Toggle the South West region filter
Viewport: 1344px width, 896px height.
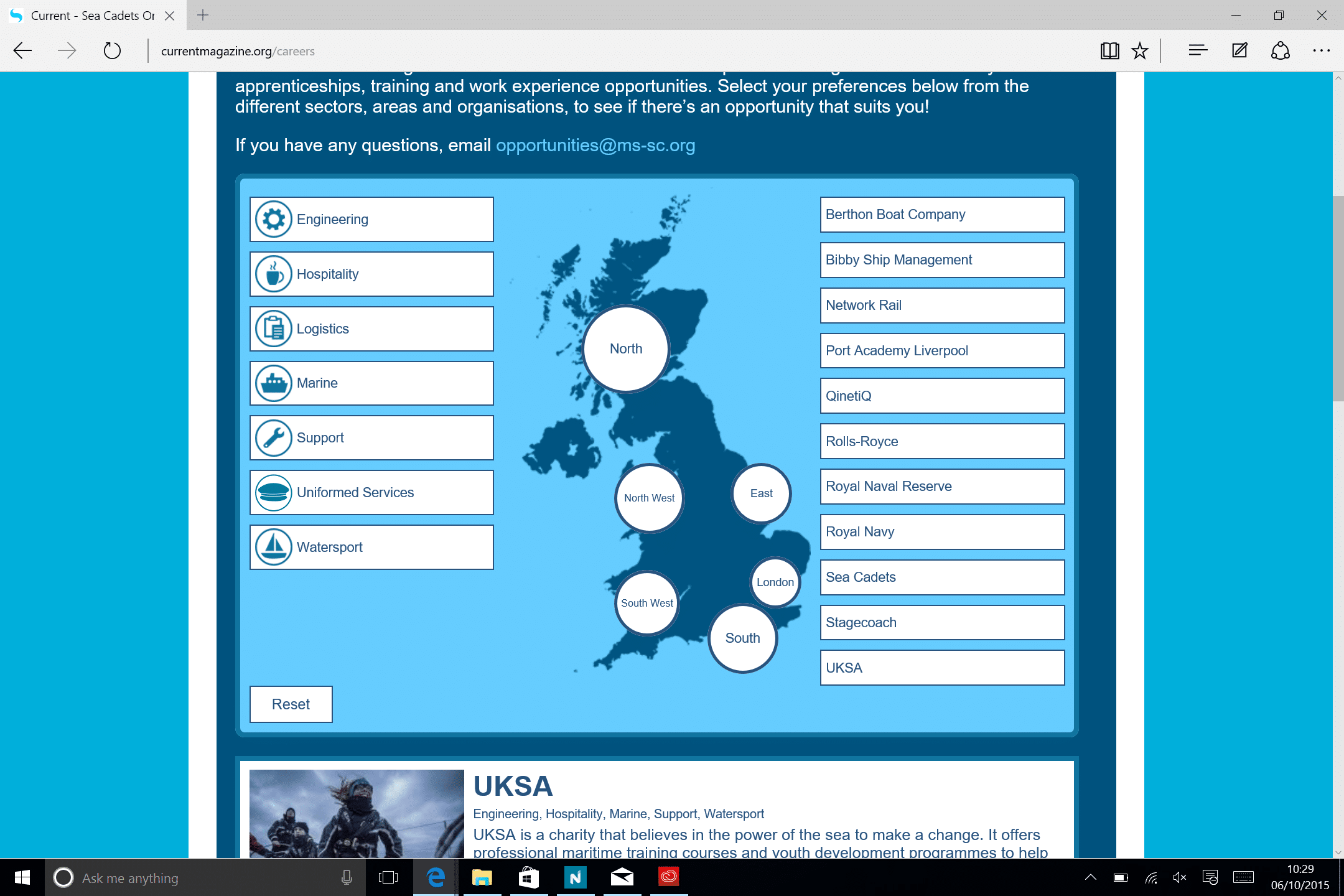(646, 602)
